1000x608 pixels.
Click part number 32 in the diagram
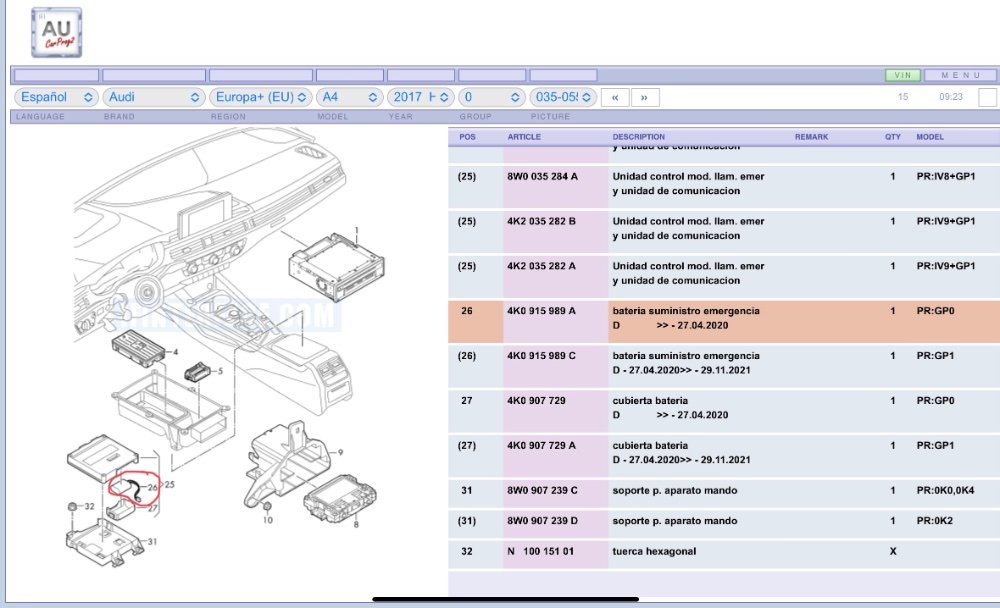click(89, 507)
